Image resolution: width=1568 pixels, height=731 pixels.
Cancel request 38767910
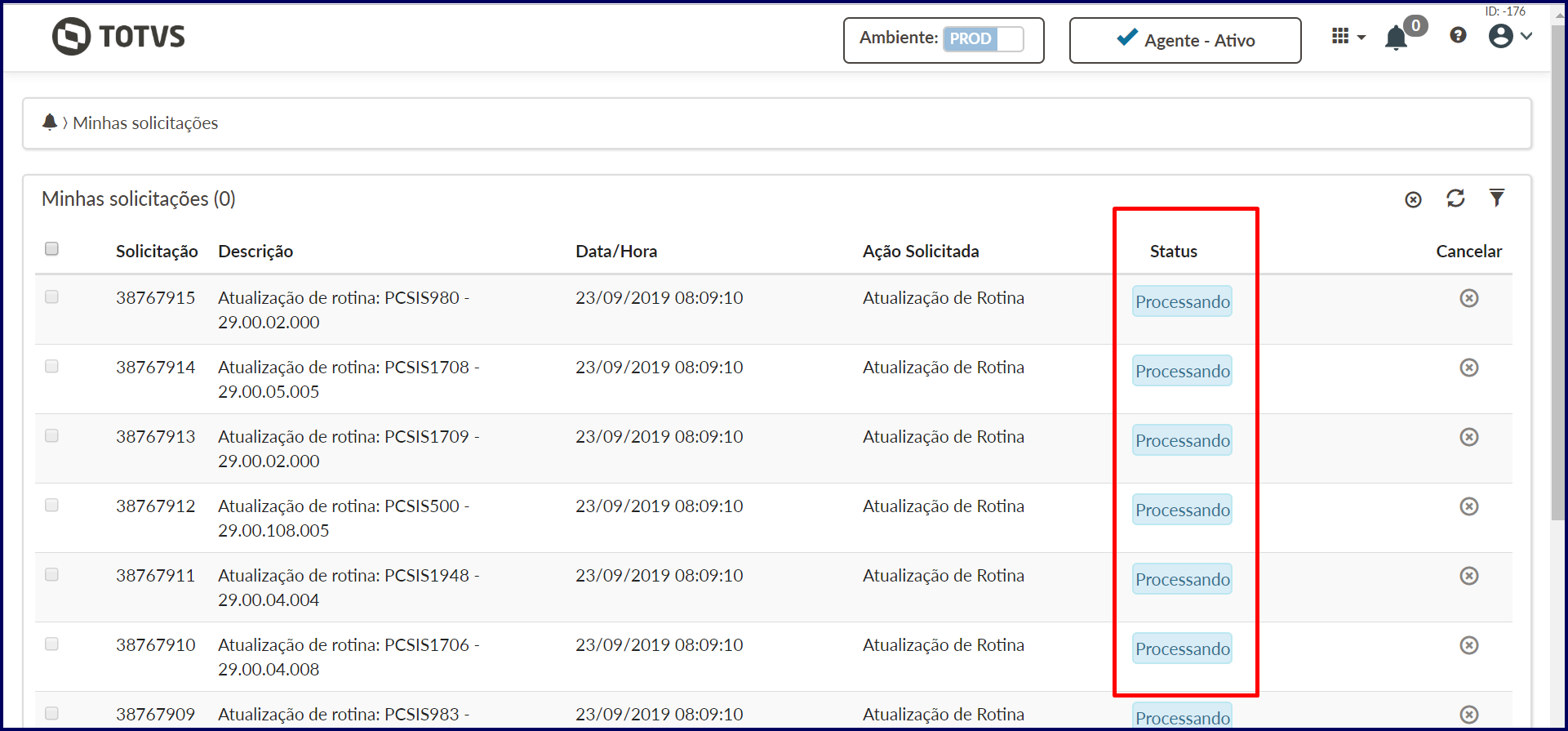1469,645
